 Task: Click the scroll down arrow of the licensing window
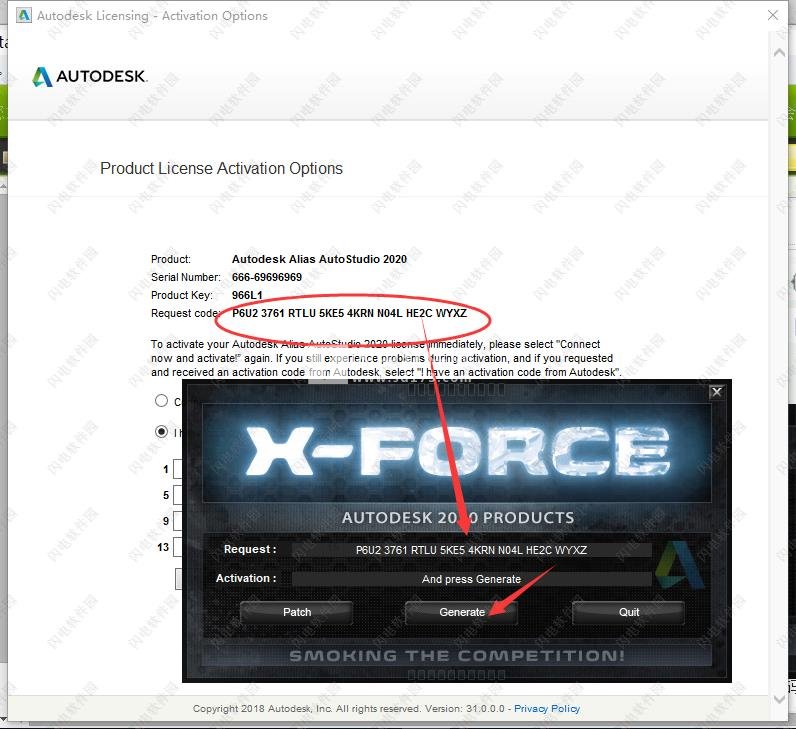[779, 699]
